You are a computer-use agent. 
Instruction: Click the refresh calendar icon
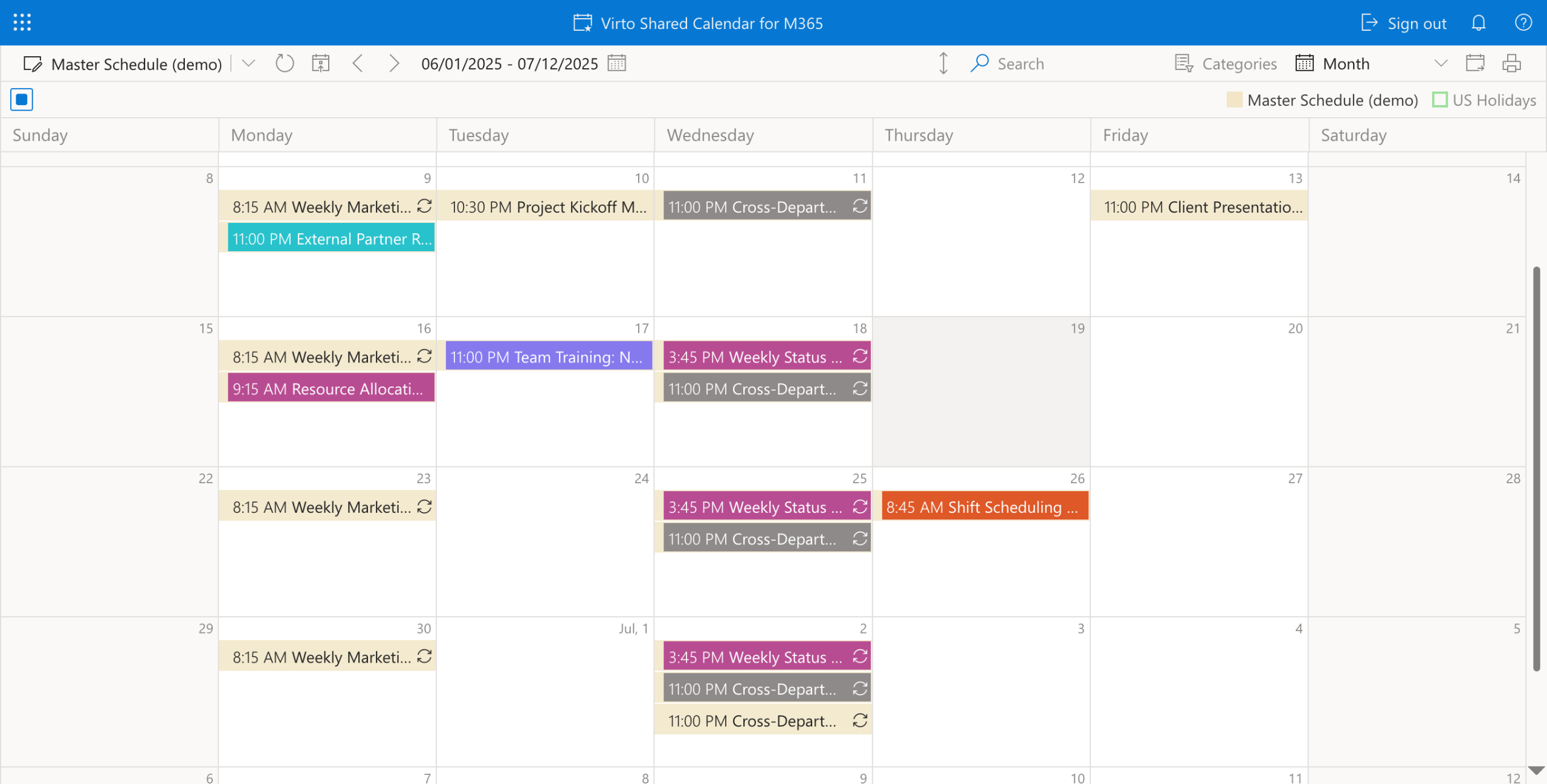[x=284, y=63]
